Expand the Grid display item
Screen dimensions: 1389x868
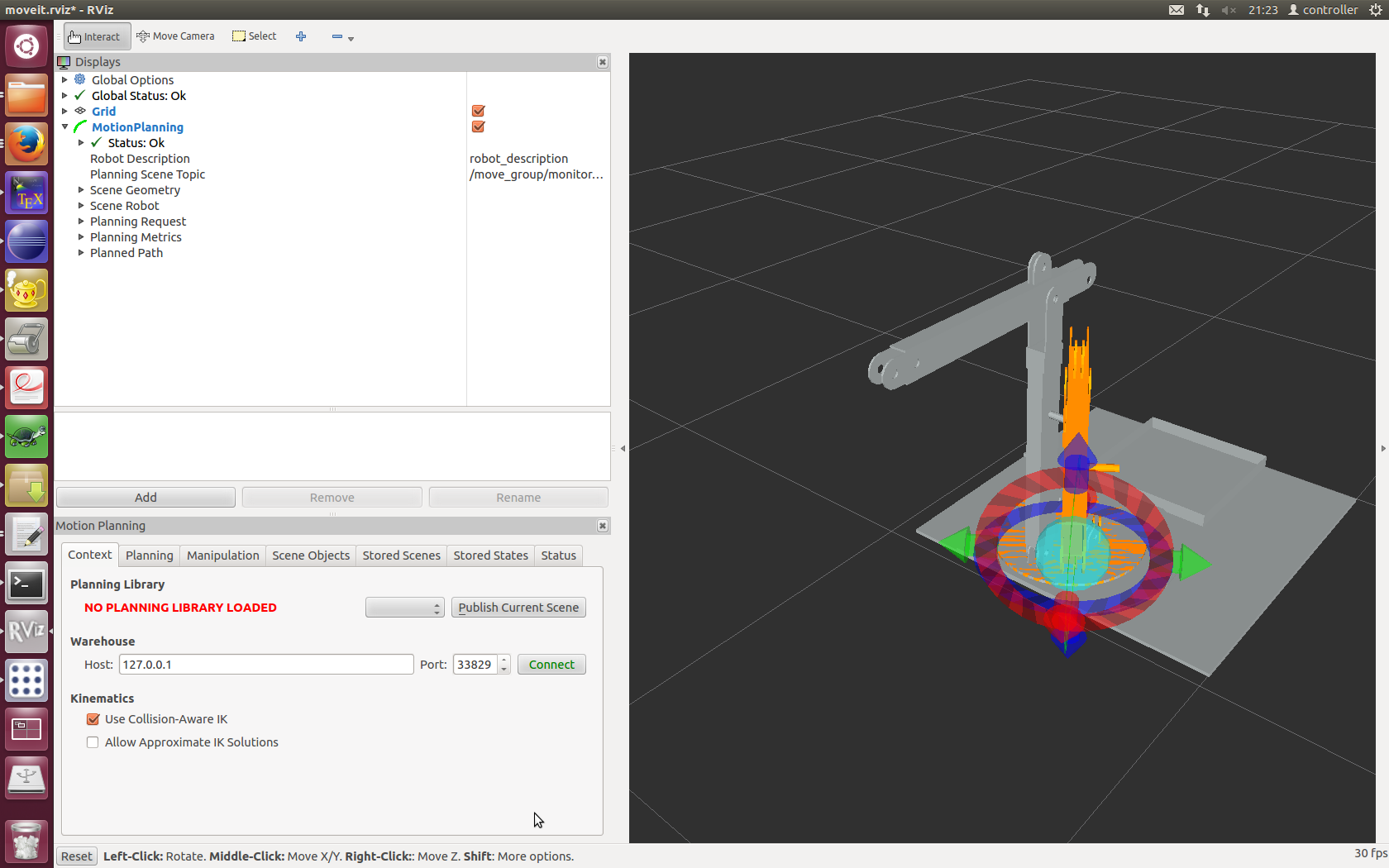point(64,112)
